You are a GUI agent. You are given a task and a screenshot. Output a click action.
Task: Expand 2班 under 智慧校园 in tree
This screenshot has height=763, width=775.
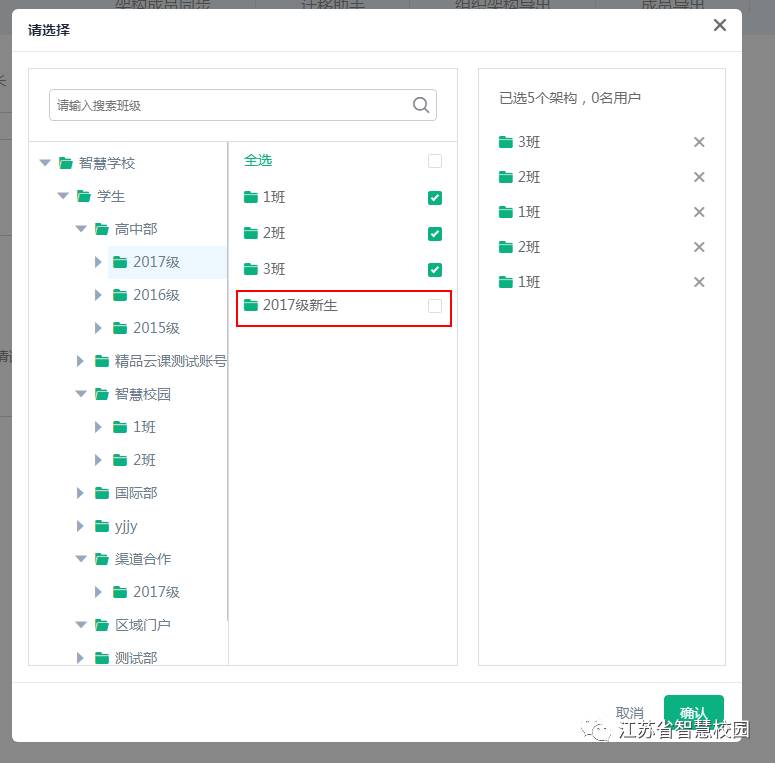tap(98, 460)
